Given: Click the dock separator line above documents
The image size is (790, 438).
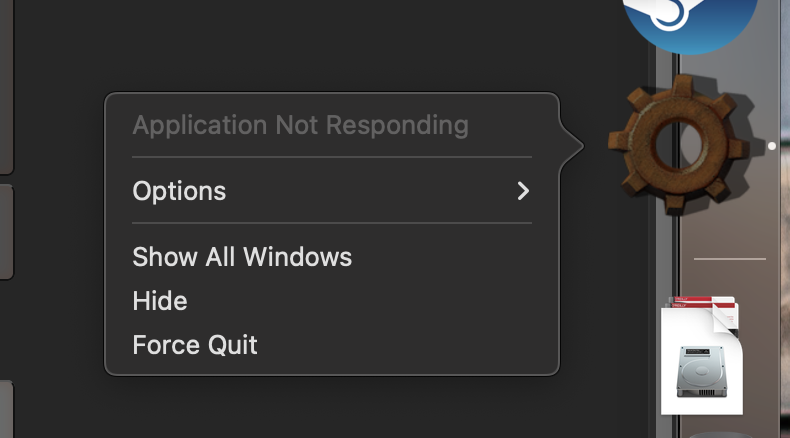Looking at the screenshot, I should pos(730,259).
